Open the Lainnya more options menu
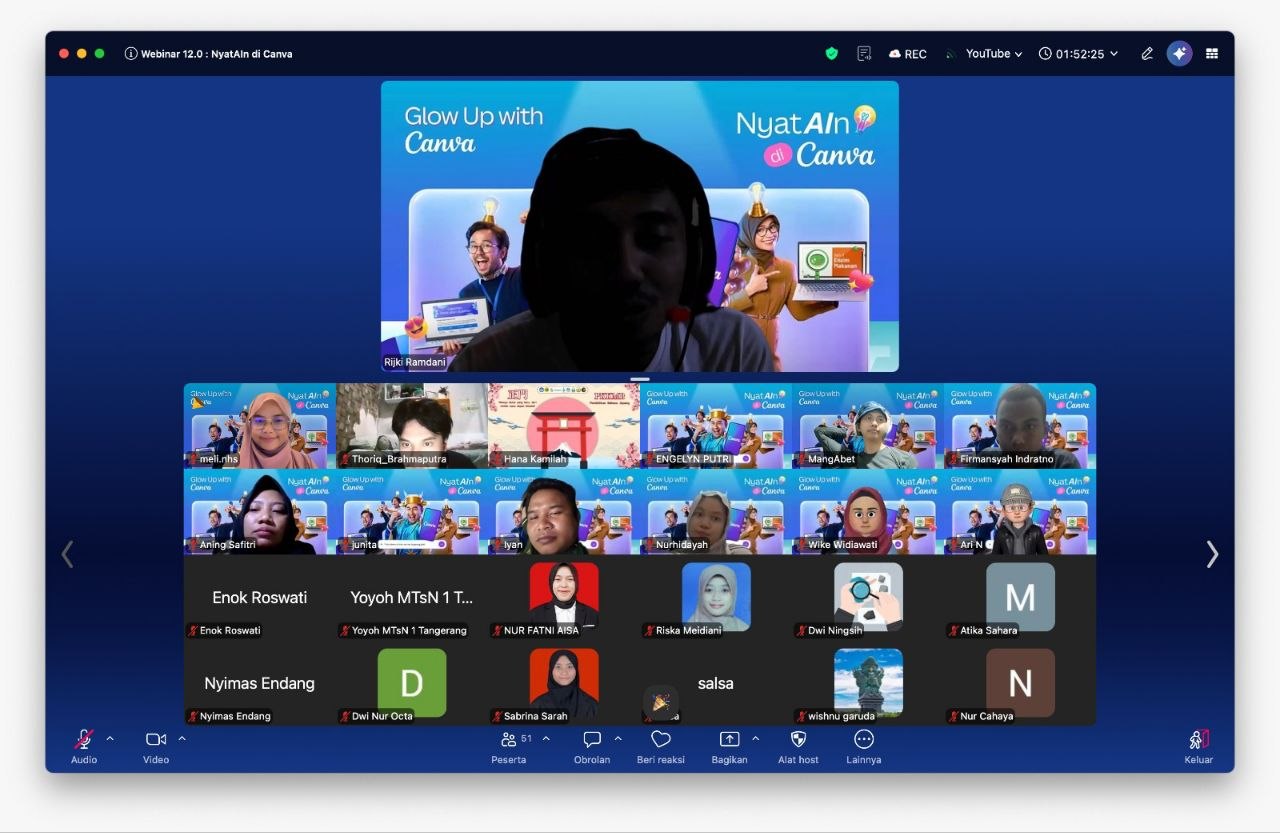1280x833 pixels. coord(864,747)
